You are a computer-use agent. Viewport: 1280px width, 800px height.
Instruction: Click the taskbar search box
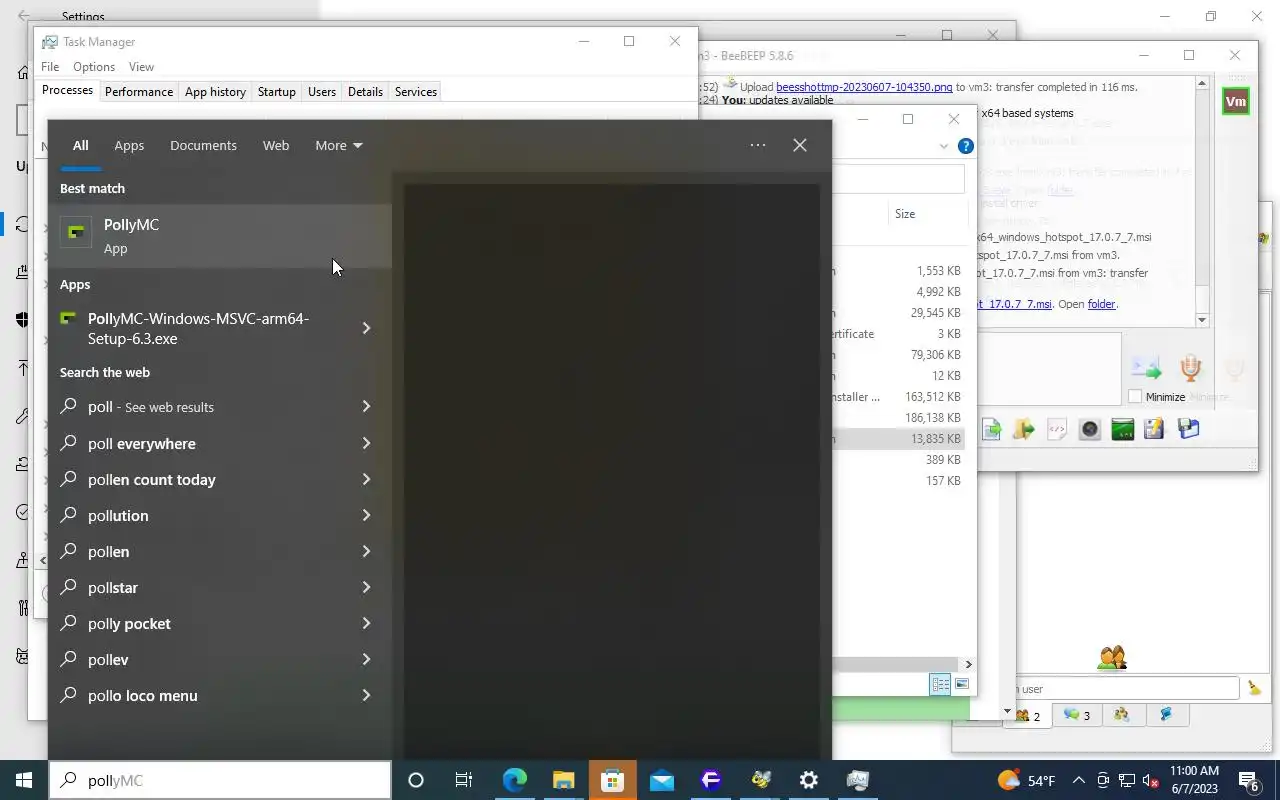[219, 780]
